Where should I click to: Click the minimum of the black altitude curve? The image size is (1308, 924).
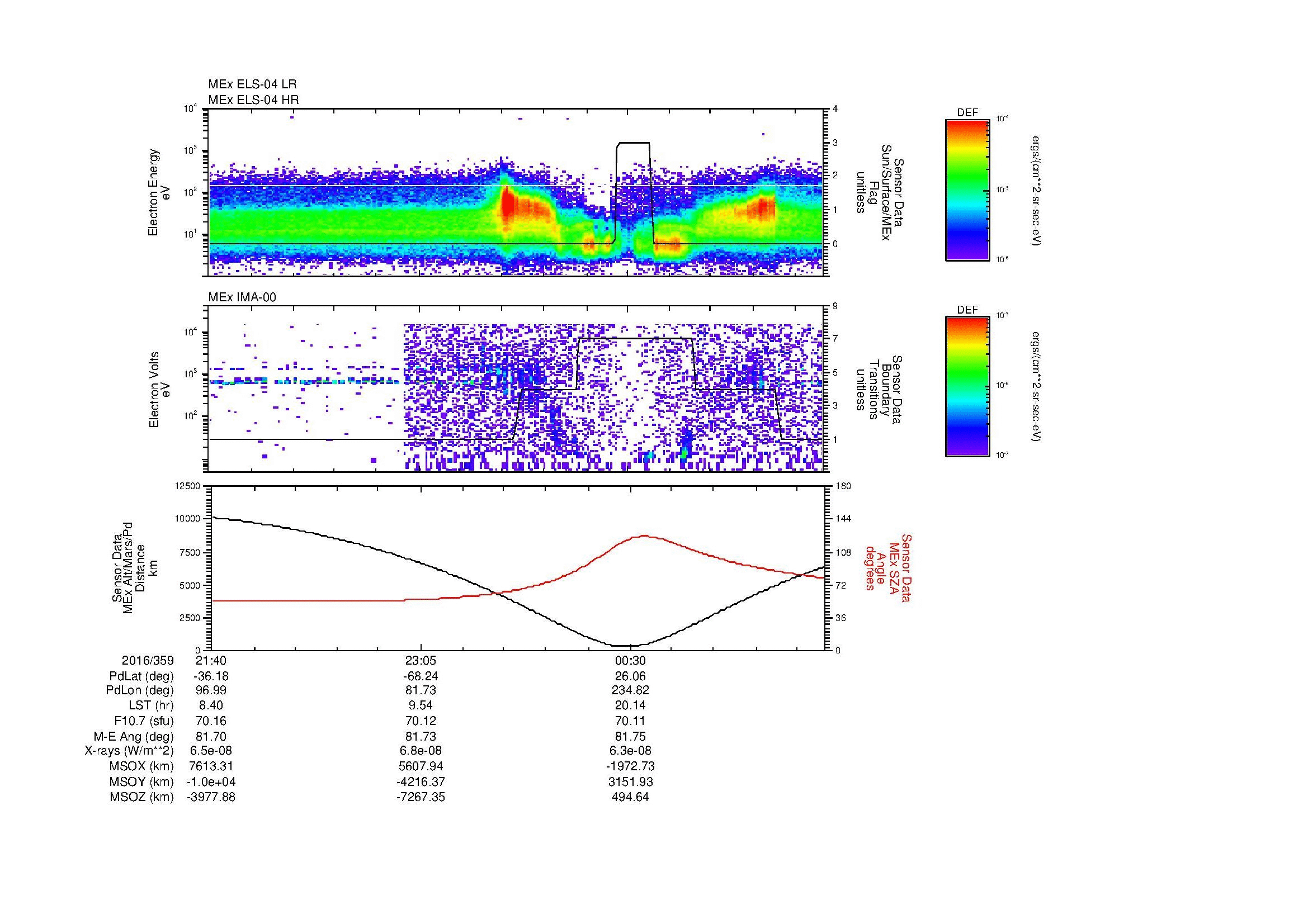coord(627,646)
